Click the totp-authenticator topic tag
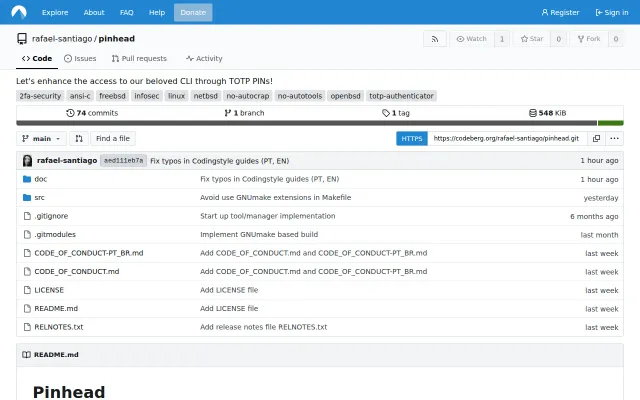This screenshot has height=400, width=640. [401, 96]
